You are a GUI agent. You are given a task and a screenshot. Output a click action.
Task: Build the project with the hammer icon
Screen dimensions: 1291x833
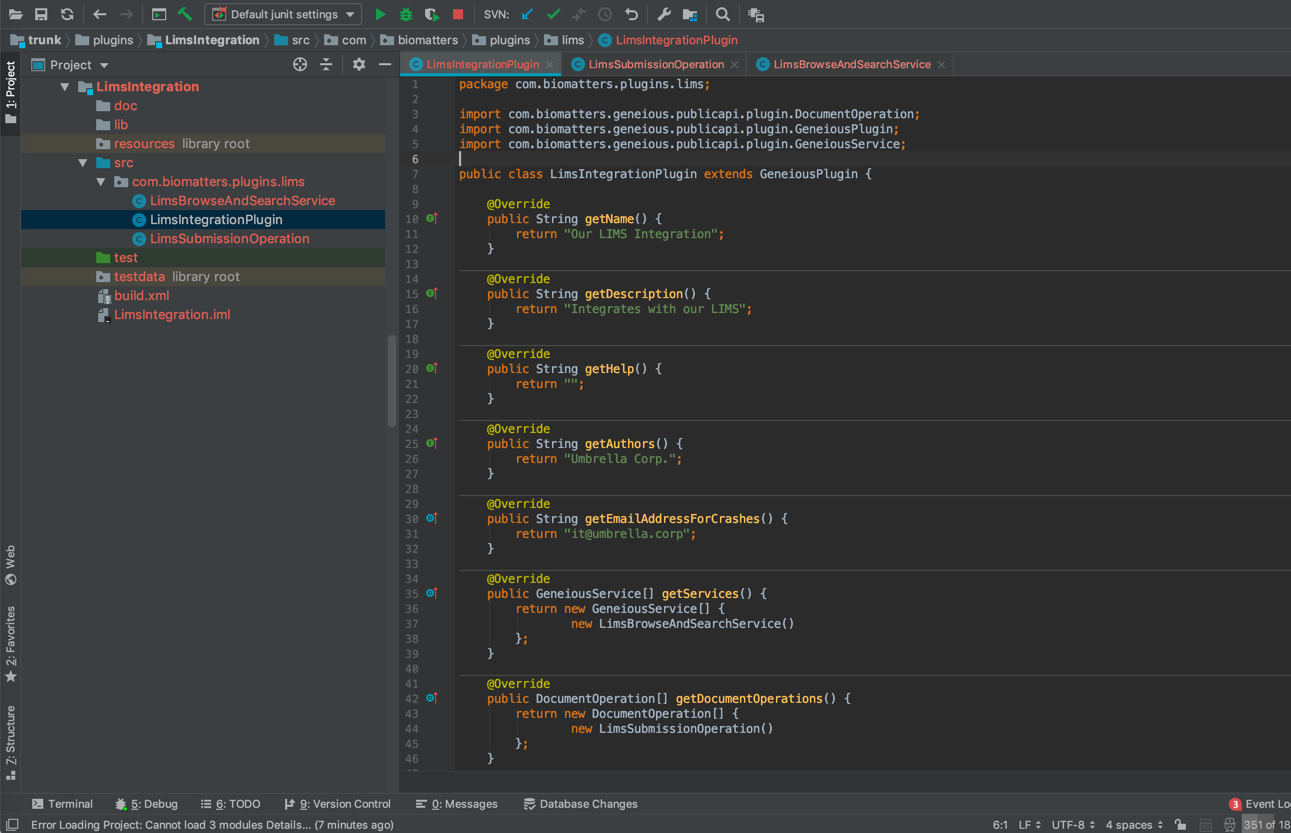coord(186,14)
